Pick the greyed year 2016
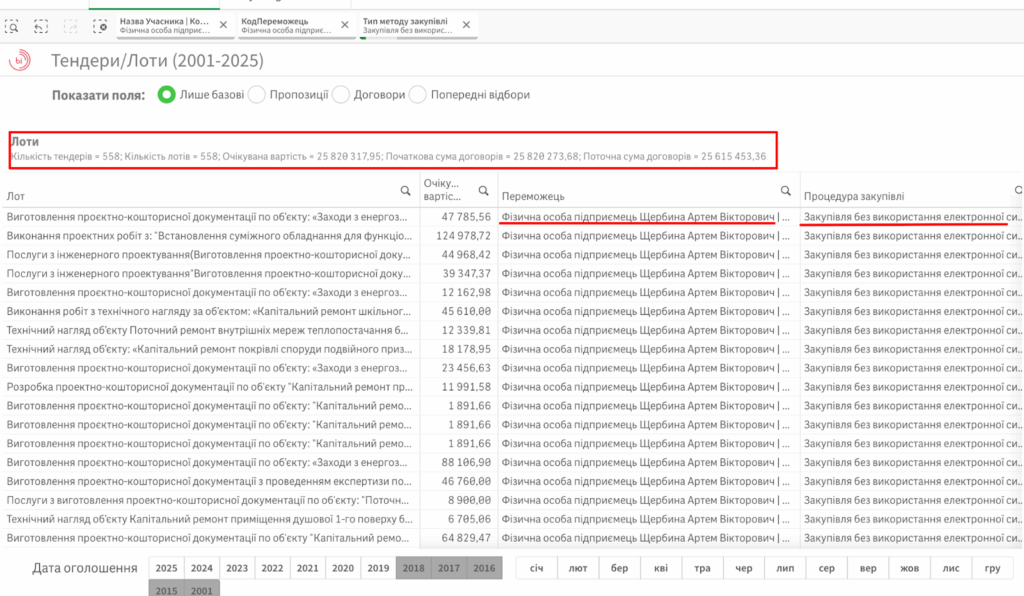This screenshot has width=1024, height=596. click(x=484, y=568)
